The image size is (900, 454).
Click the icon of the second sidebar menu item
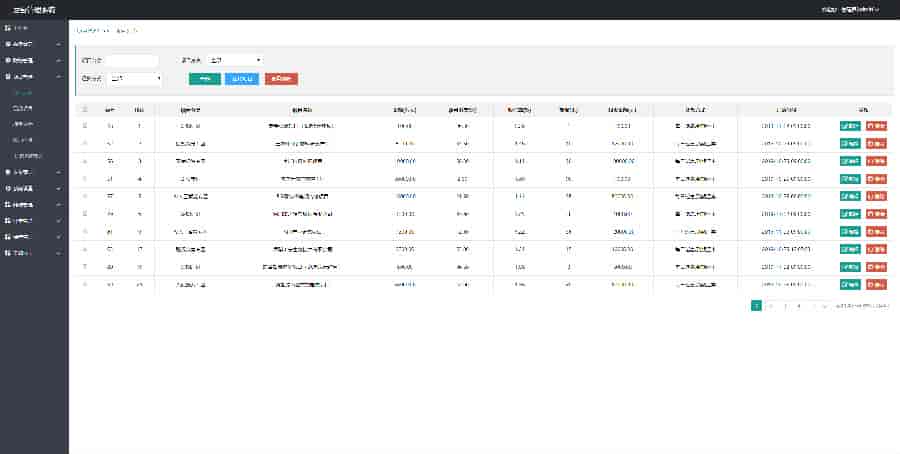point(8,44)
